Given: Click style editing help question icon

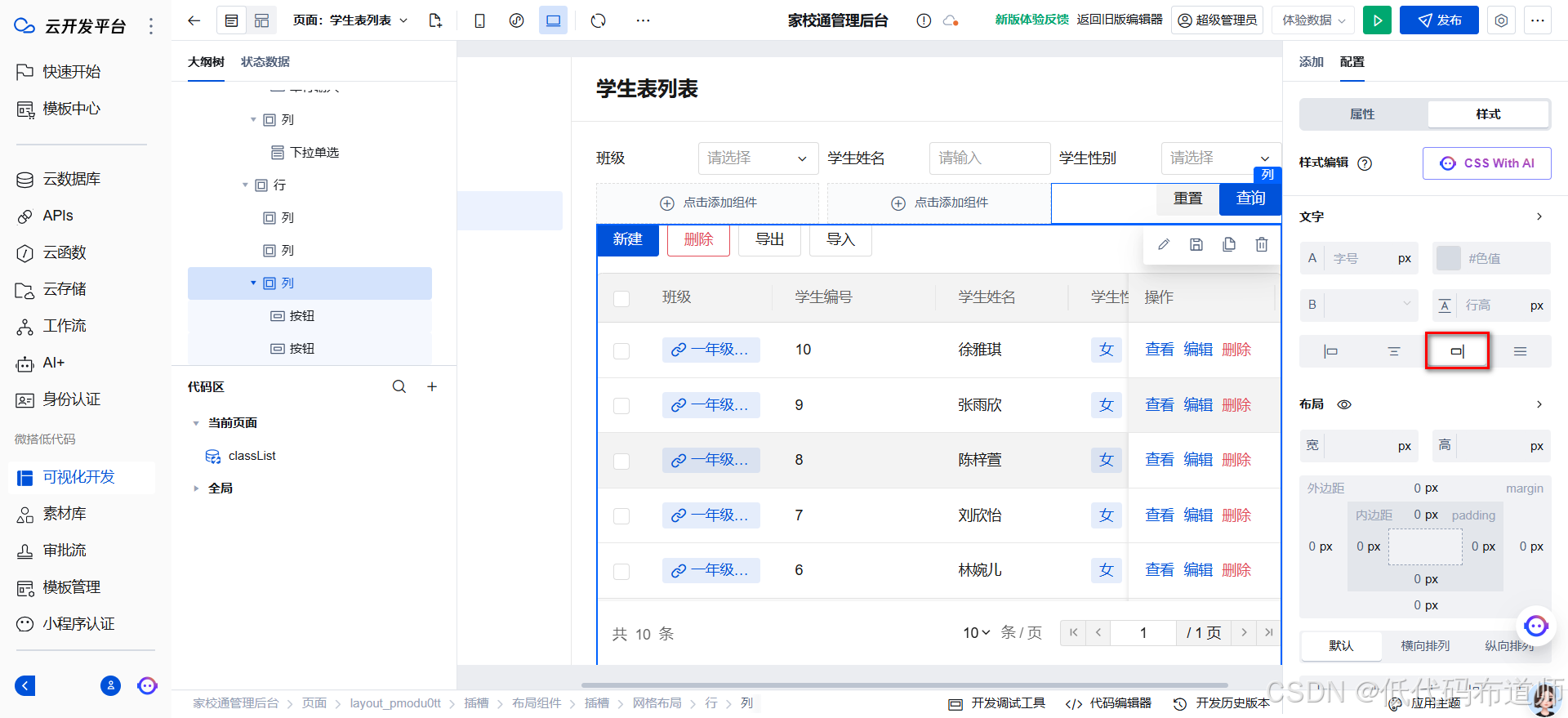Looking at the screenshot, I should click(x=1365, y=163).
